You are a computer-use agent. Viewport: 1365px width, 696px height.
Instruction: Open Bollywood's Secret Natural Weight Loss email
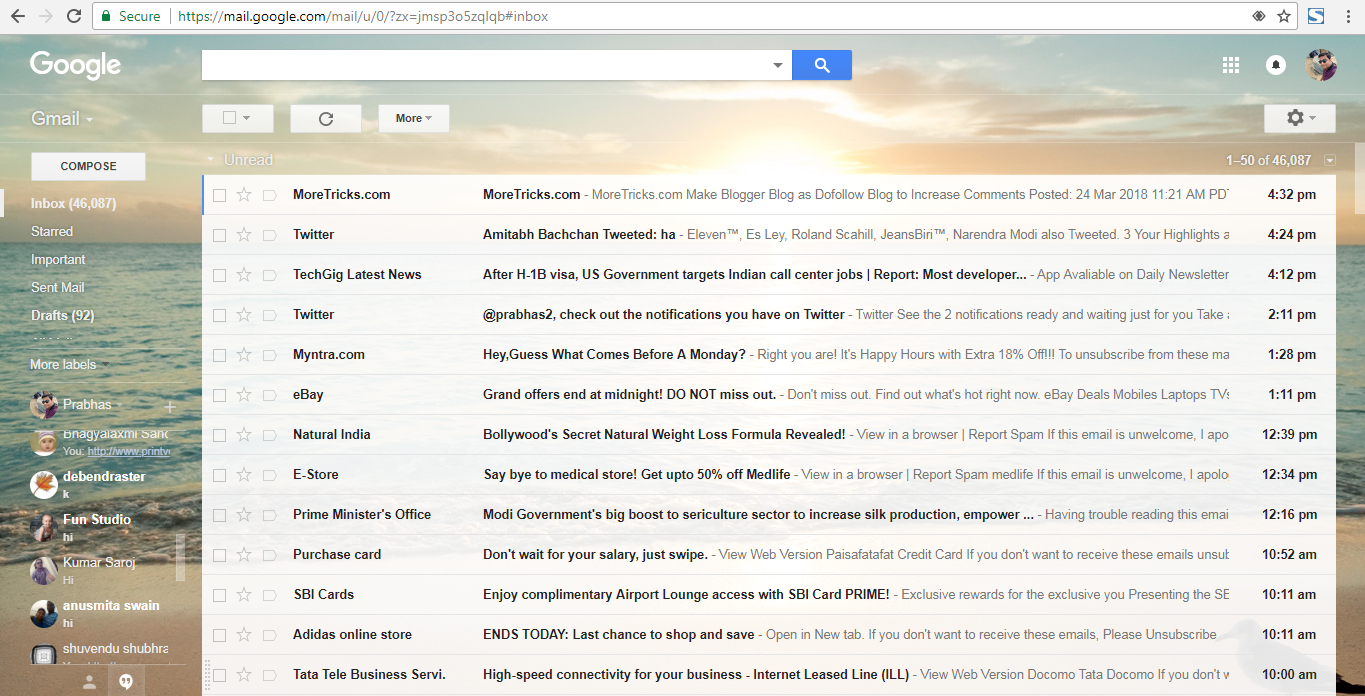[768, 435]
